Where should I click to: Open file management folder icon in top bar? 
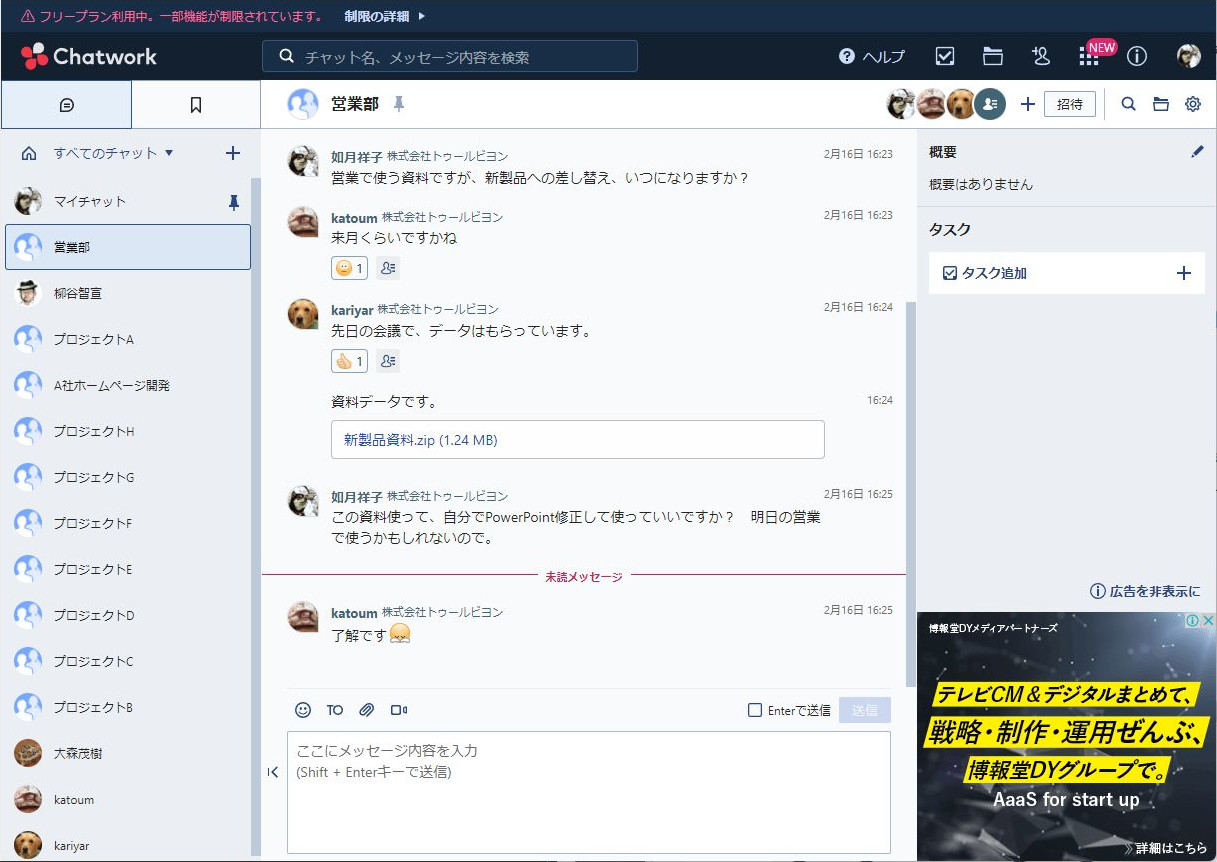(992, 56)
